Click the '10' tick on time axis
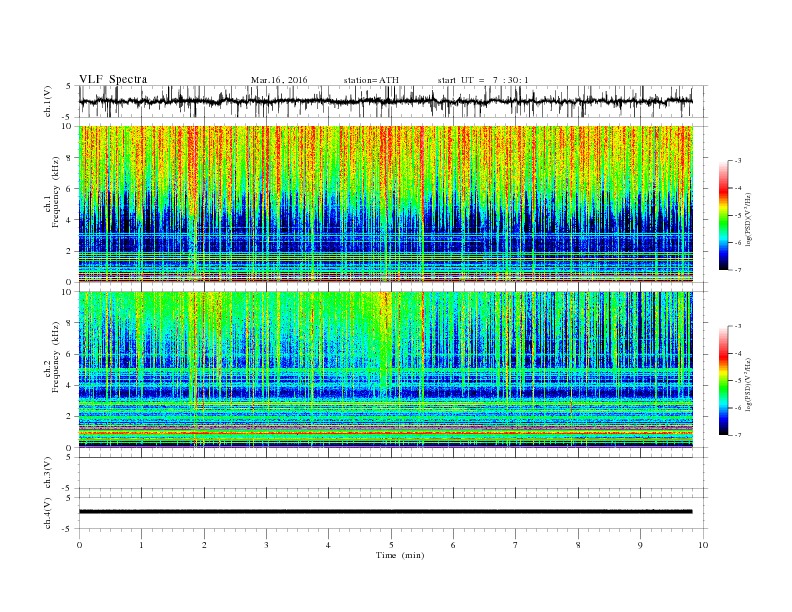 coord(703,545)
